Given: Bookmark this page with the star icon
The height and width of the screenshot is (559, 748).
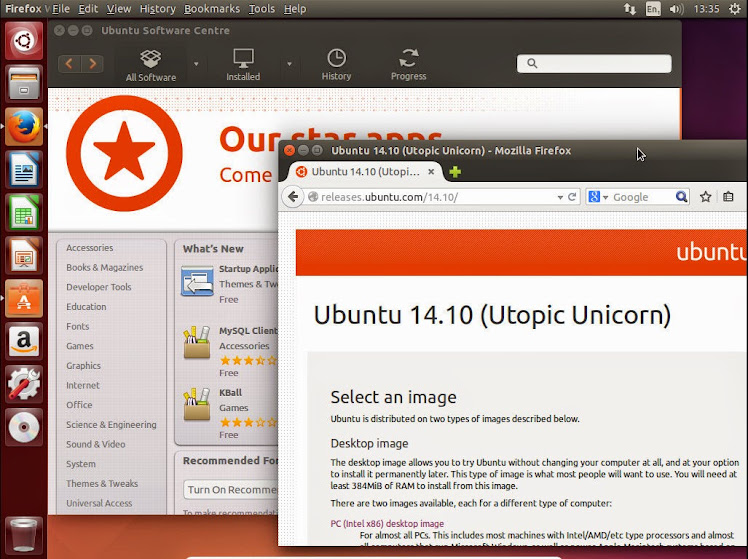Looking at the screenshot, I should [706, 197].
